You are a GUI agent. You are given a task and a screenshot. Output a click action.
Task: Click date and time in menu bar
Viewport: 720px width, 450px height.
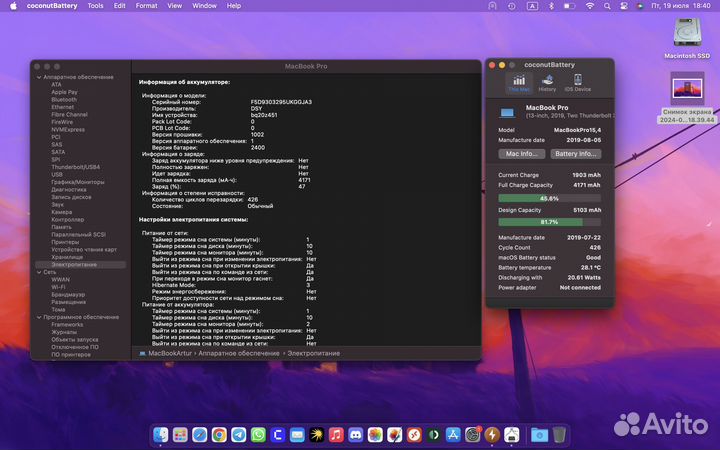pyautogui.click(x=681, y=6)
